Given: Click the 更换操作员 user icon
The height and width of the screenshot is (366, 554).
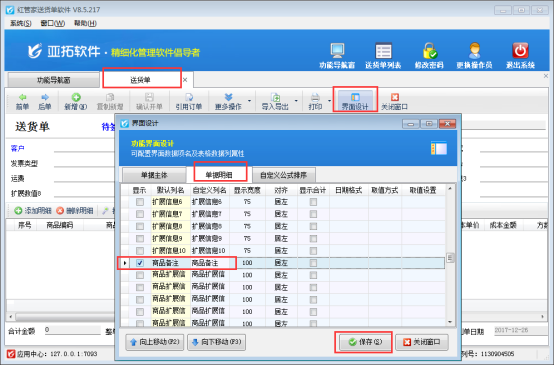Looking at the screenshot, I should 474,51.
